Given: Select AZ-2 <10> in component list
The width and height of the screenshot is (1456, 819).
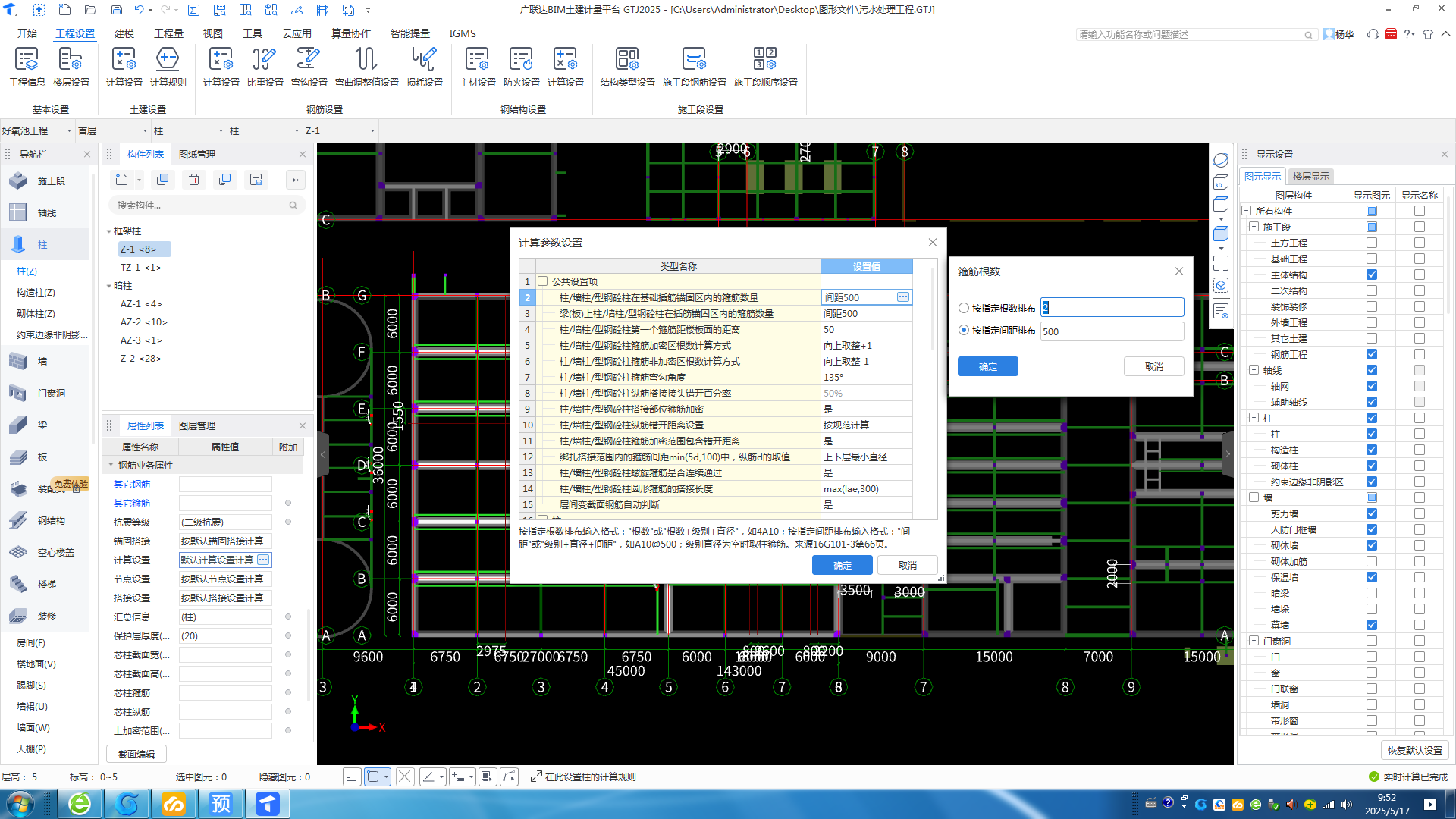Looking at the screenshot, I should point(143,322).
